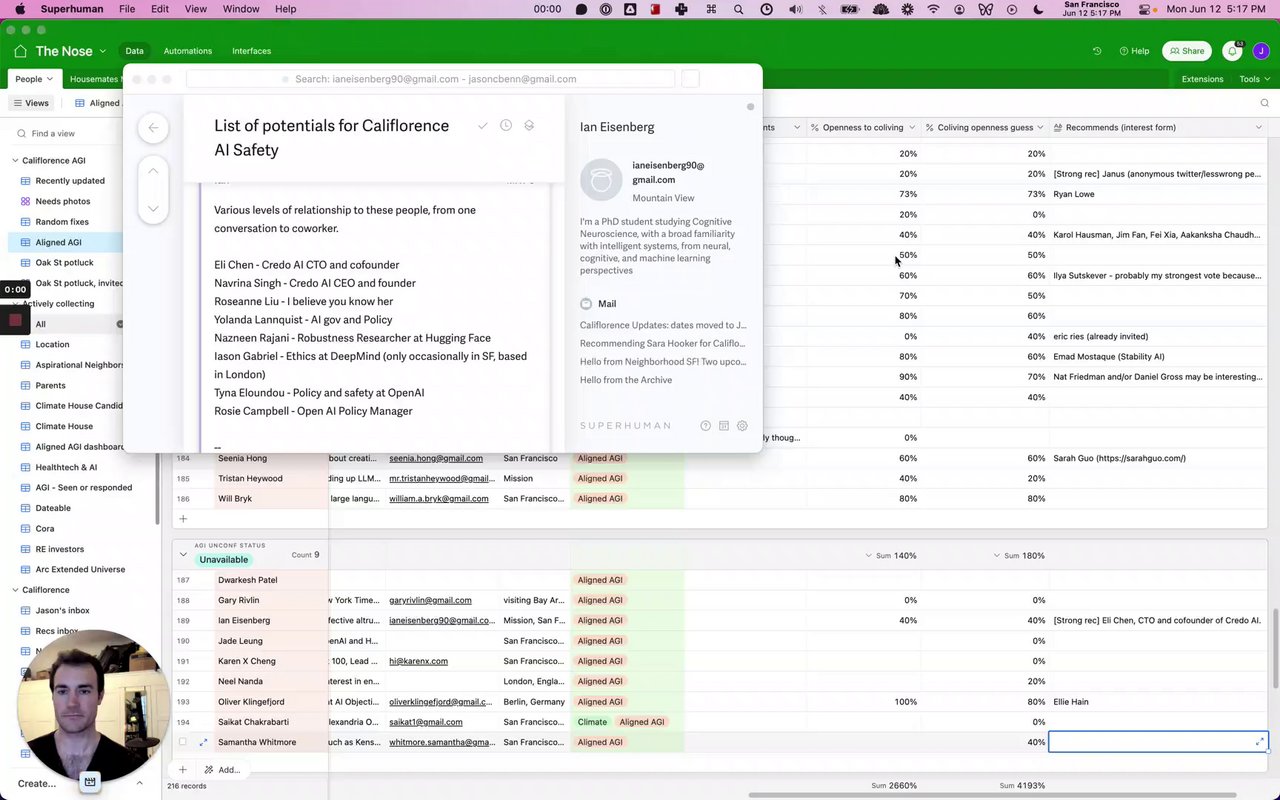
Task: Mark the Superhuman email done with checkmark
Action: click(482, 126)
